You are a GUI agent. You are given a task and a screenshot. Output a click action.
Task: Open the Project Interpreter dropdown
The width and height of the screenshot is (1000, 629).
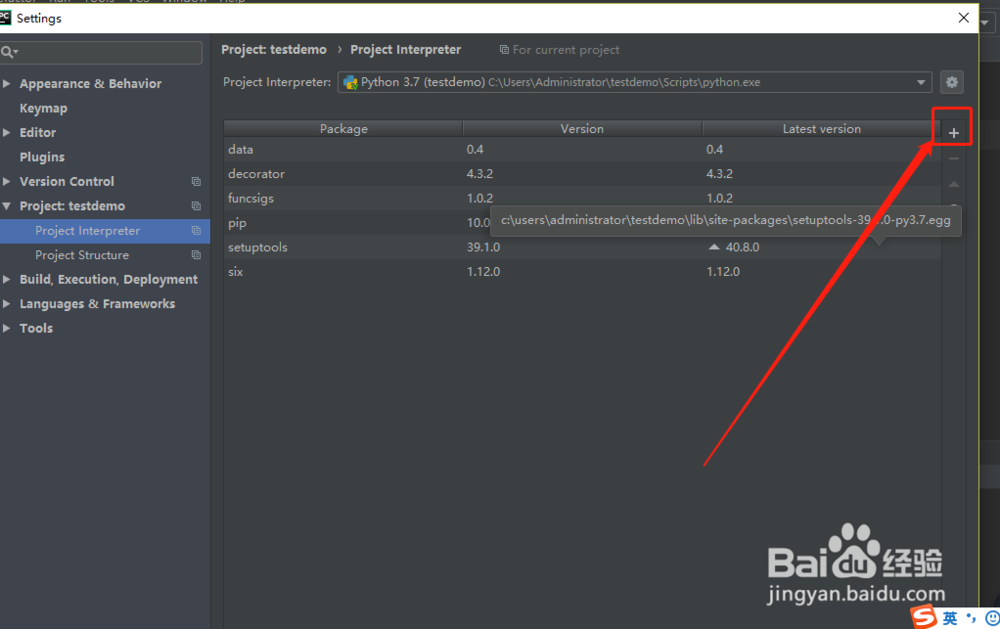[635, 82]
